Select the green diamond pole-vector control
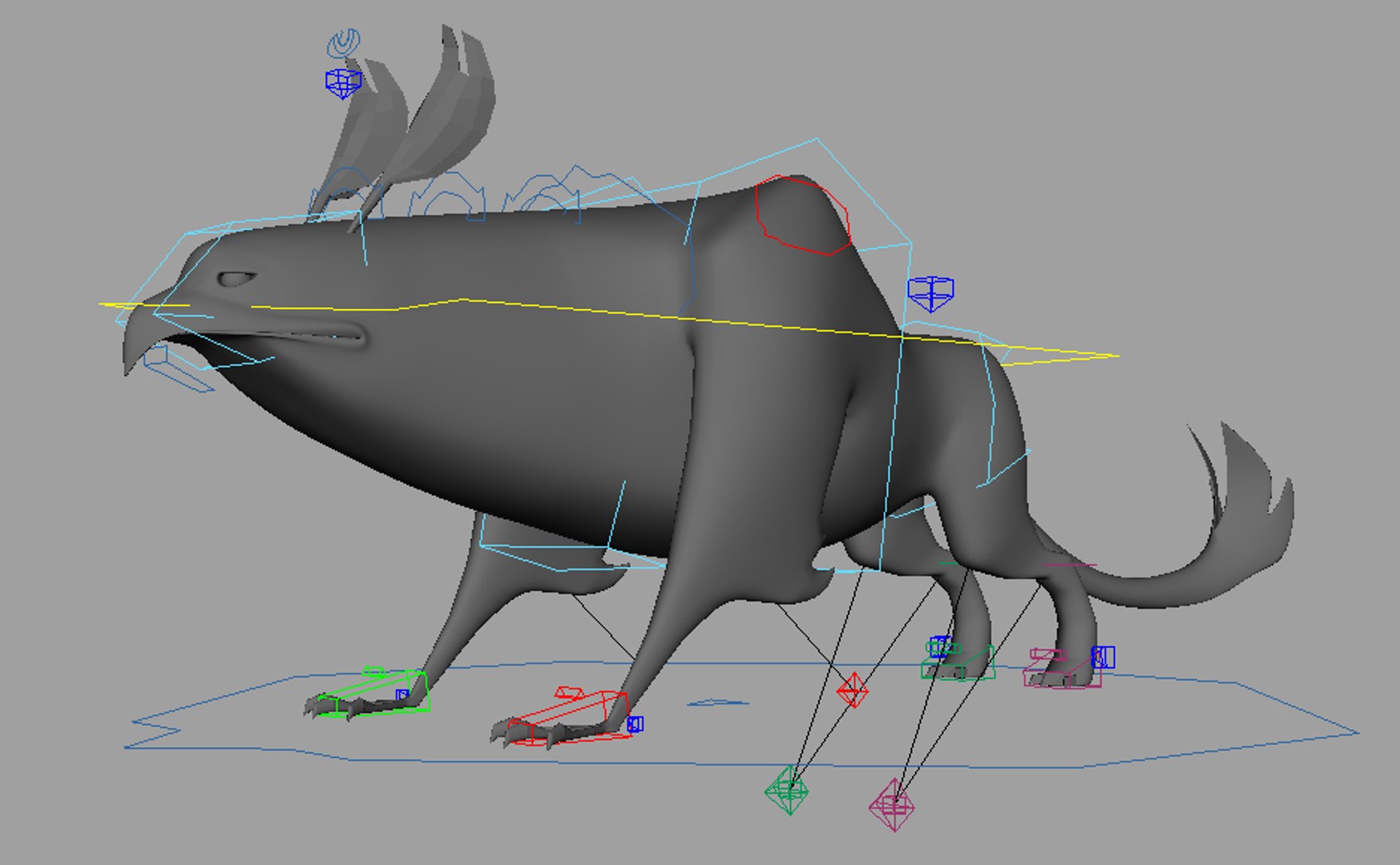The image size is (1400, 865). 787,790
